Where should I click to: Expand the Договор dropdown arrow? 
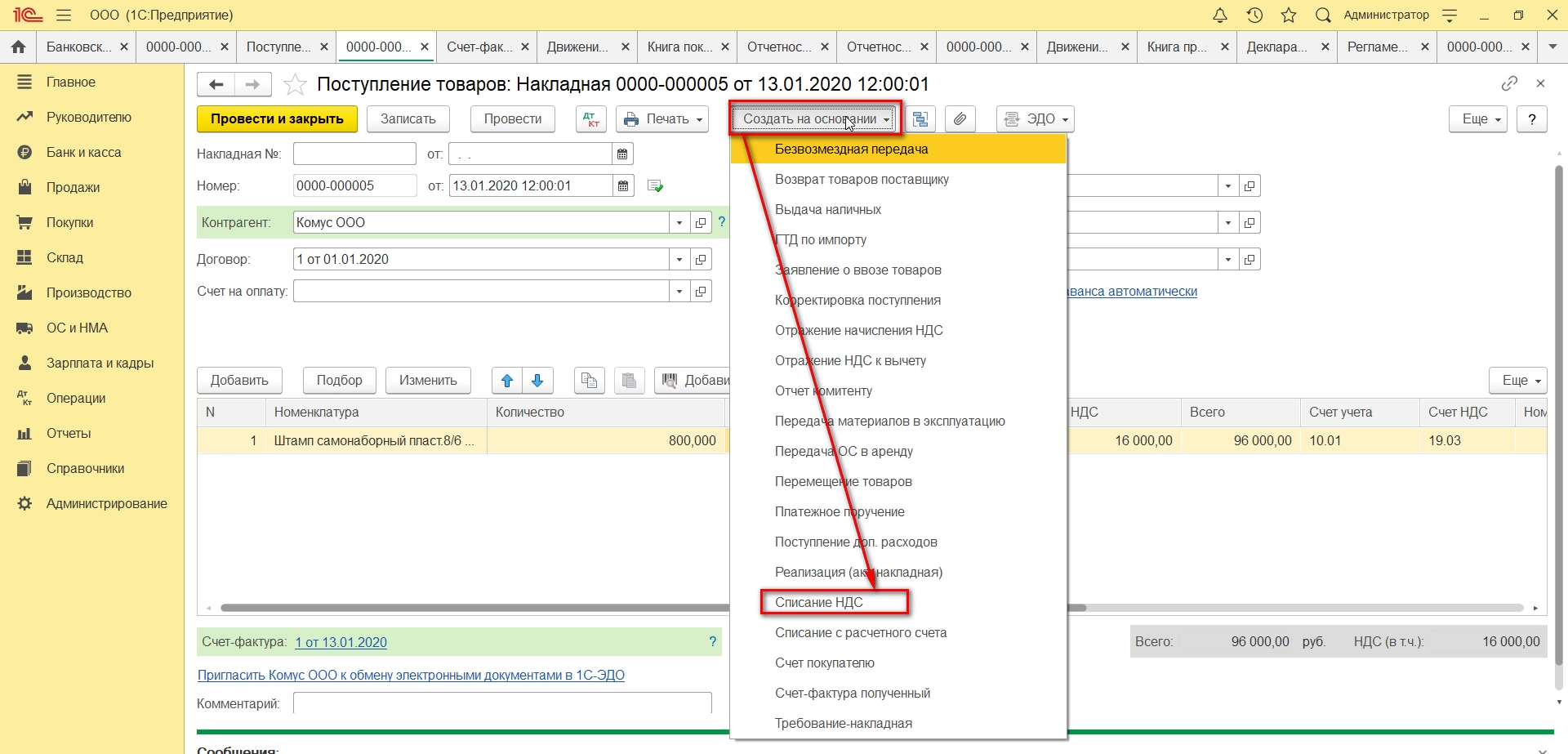pyautogui.click(x=679, y=260)
